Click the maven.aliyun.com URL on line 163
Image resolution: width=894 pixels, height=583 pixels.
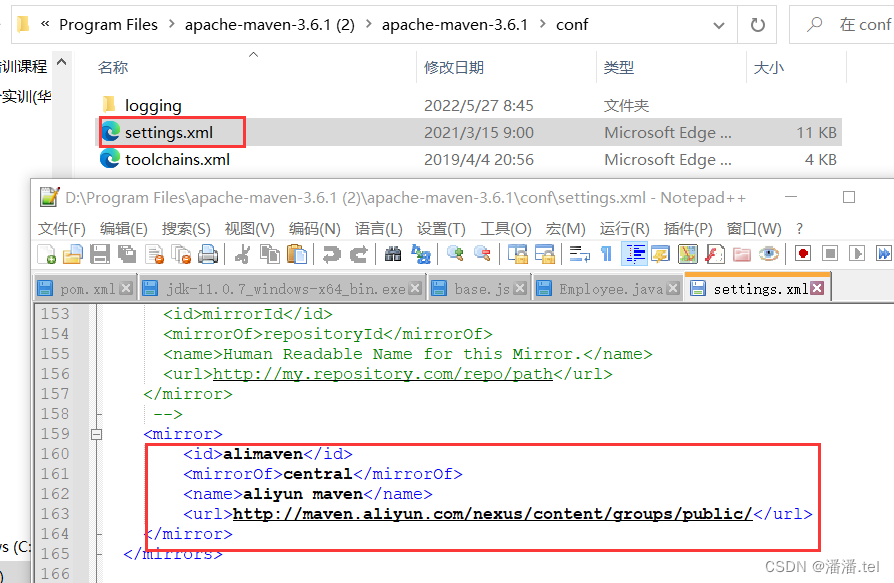(493, 514)
